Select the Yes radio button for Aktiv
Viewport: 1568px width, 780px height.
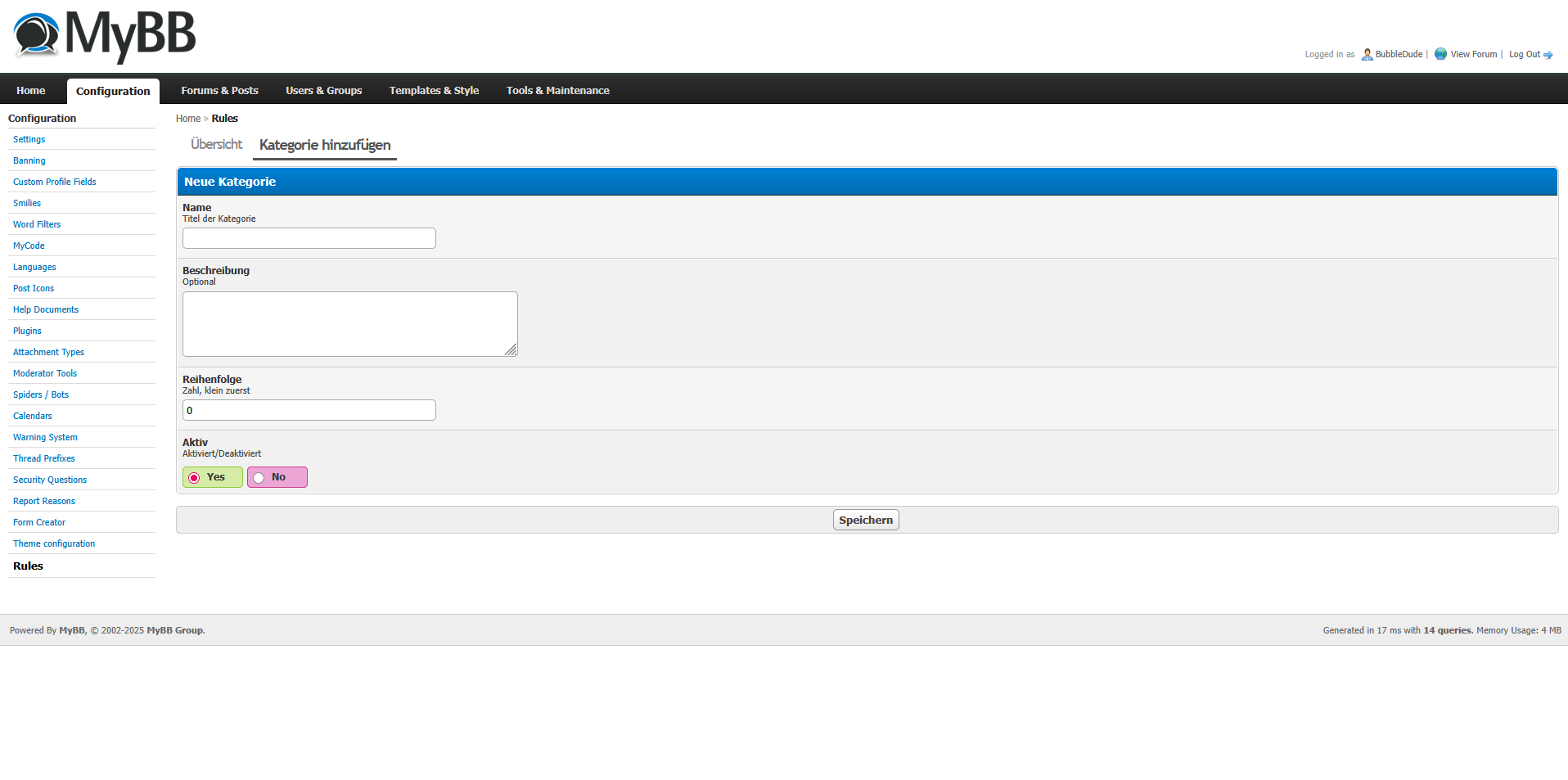(x=194, y=478)
